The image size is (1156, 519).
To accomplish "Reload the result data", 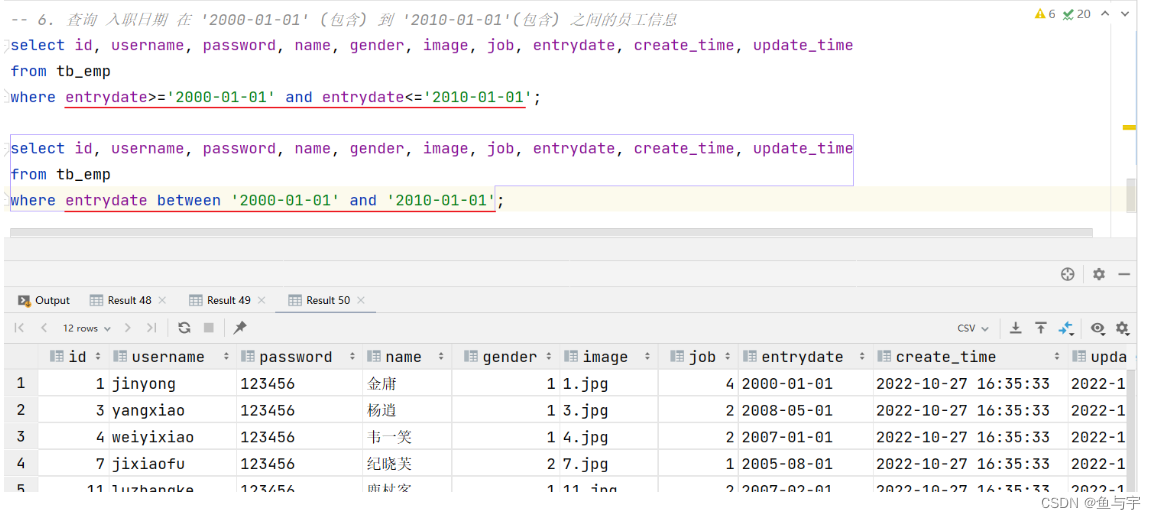I will click(x=184, y=328).
